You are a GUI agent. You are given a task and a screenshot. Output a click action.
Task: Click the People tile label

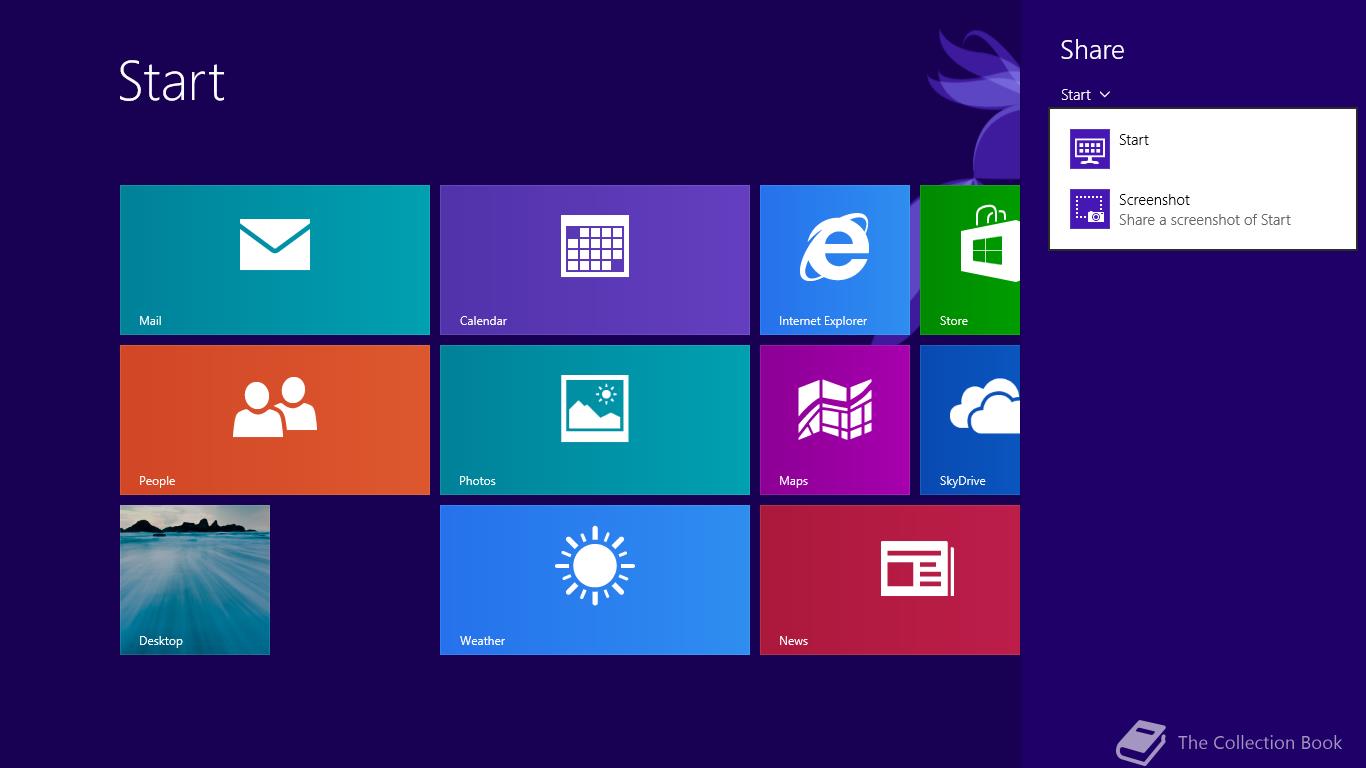(x=157, y=481)
